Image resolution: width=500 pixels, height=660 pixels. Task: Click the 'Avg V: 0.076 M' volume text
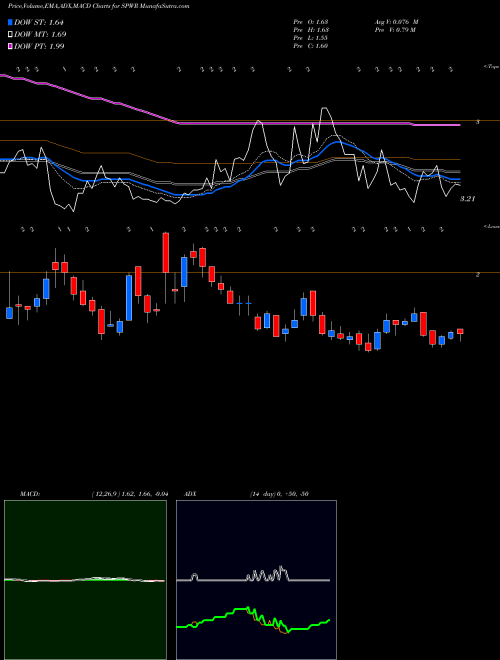396,21
